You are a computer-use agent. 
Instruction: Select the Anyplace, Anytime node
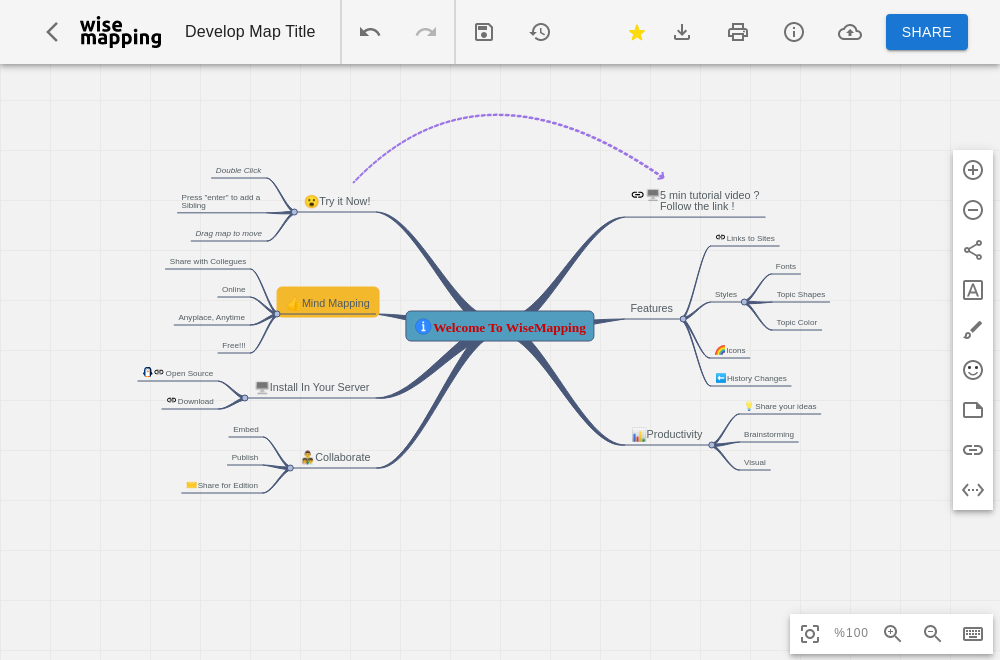click(x=212, y=318)
